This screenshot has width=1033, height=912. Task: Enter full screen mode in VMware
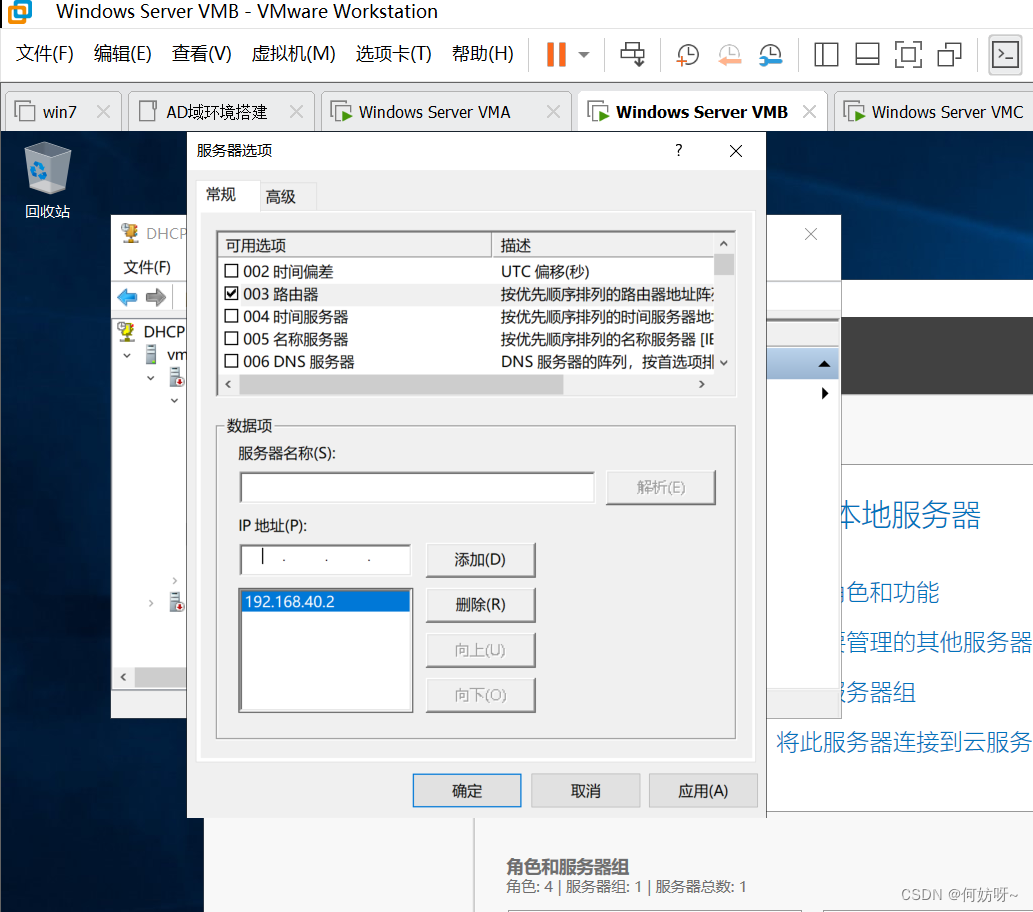tap(907, 54)
